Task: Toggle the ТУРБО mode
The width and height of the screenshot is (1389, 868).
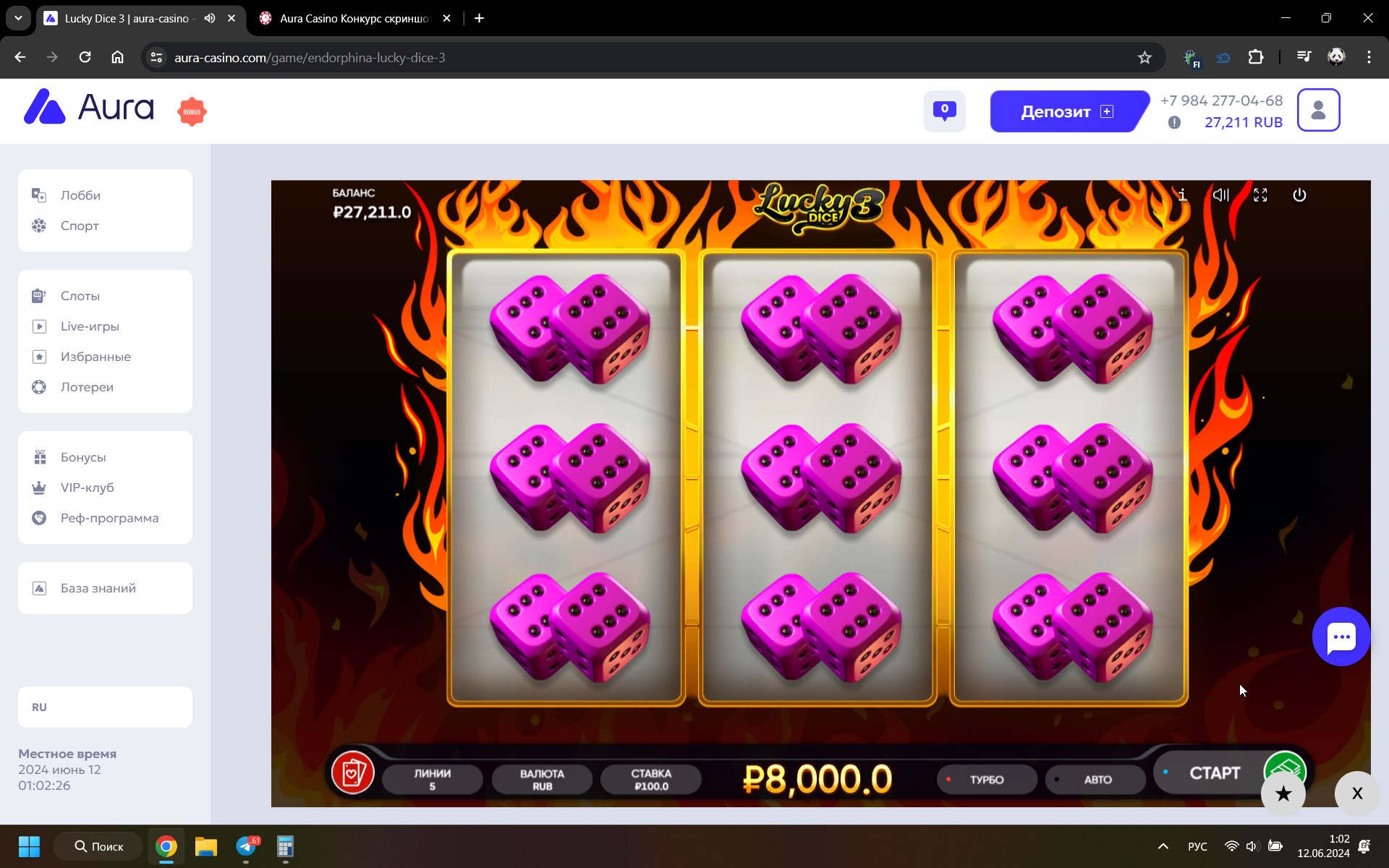Action: tap(987, 780)
